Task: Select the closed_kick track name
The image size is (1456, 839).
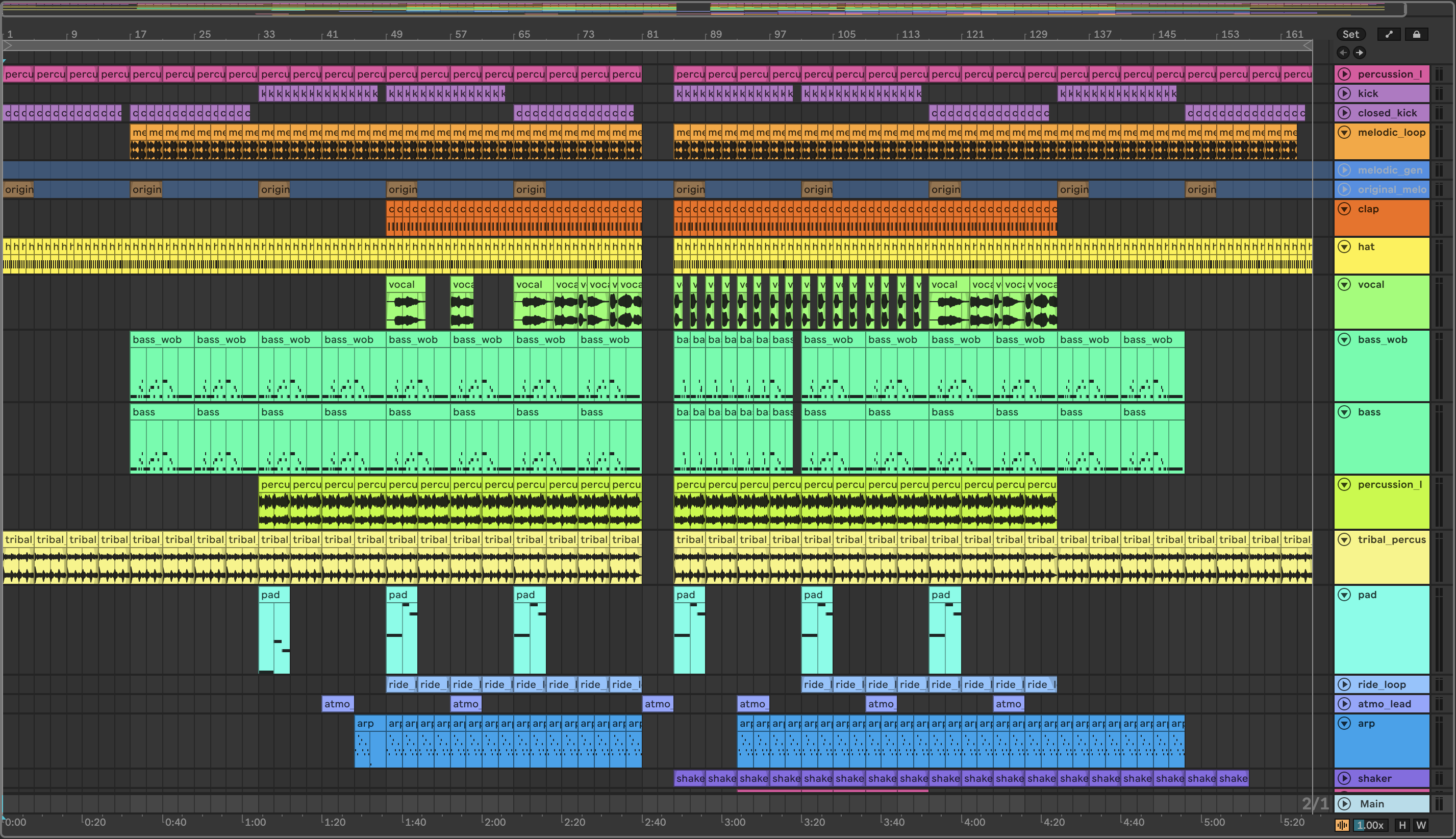Action: [1387, 113]
